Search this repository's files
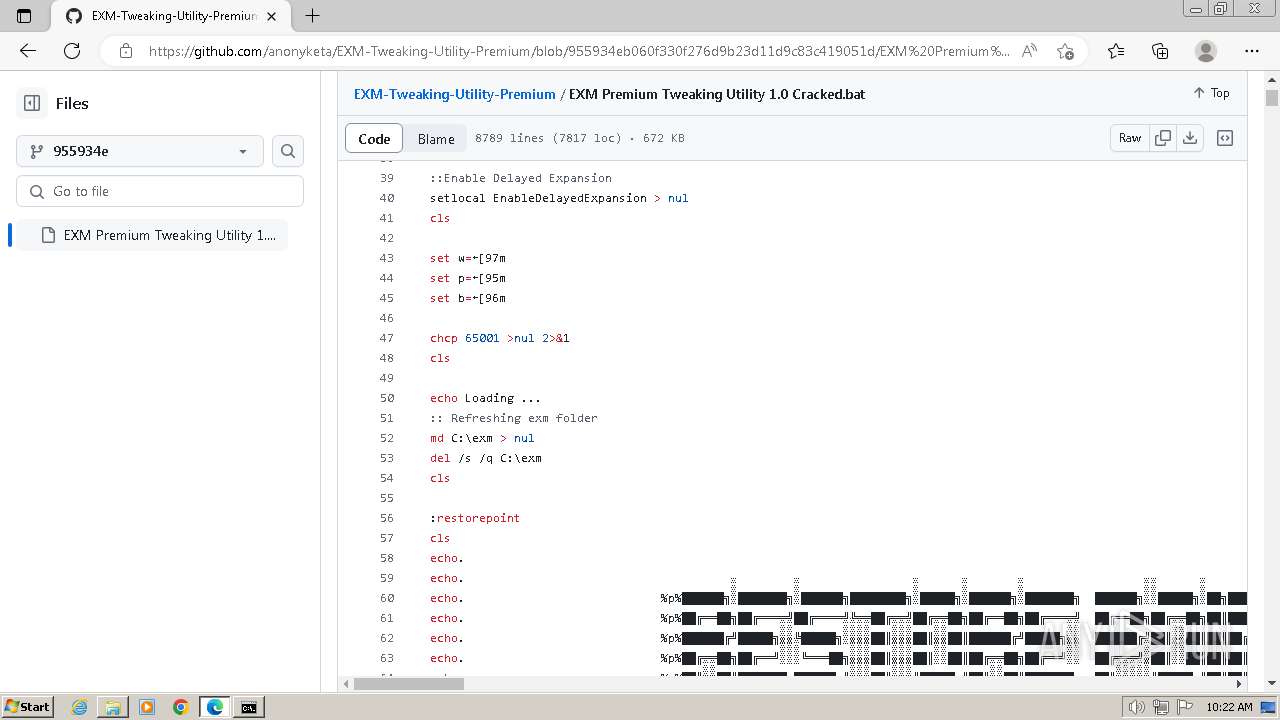The width and height of the screenshot is (1280, 720). pos(288,151)
